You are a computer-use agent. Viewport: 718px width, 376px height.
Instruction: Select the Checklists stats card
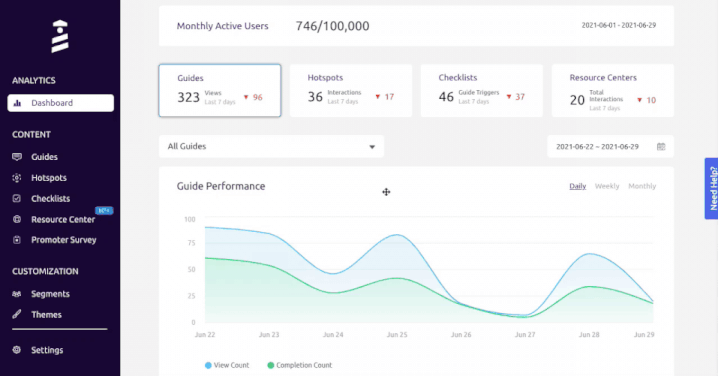(482, 91)
